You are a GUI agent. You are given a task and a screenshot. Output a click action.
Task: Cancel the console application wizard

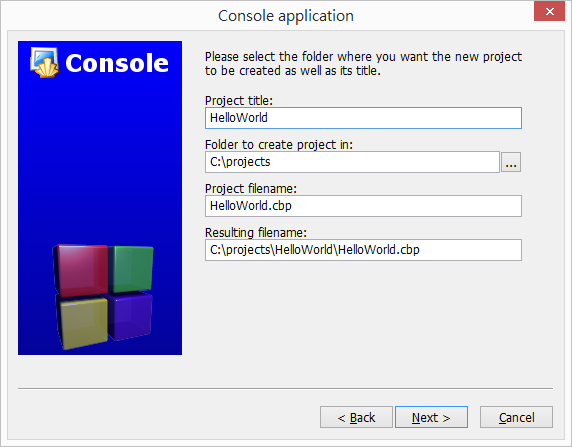click(x=516, y=417)
